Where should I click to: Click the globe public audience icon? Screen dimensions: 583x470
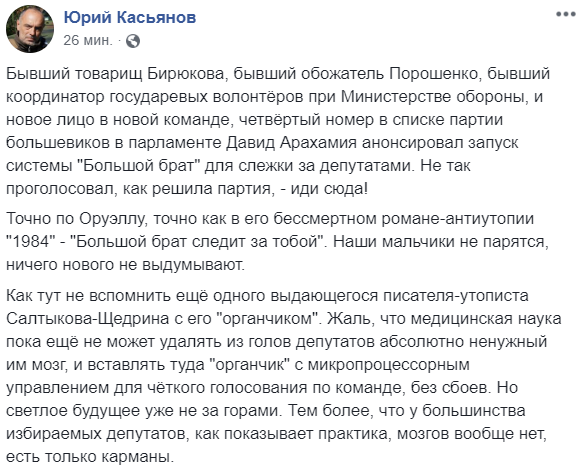[x=133, y=41]
